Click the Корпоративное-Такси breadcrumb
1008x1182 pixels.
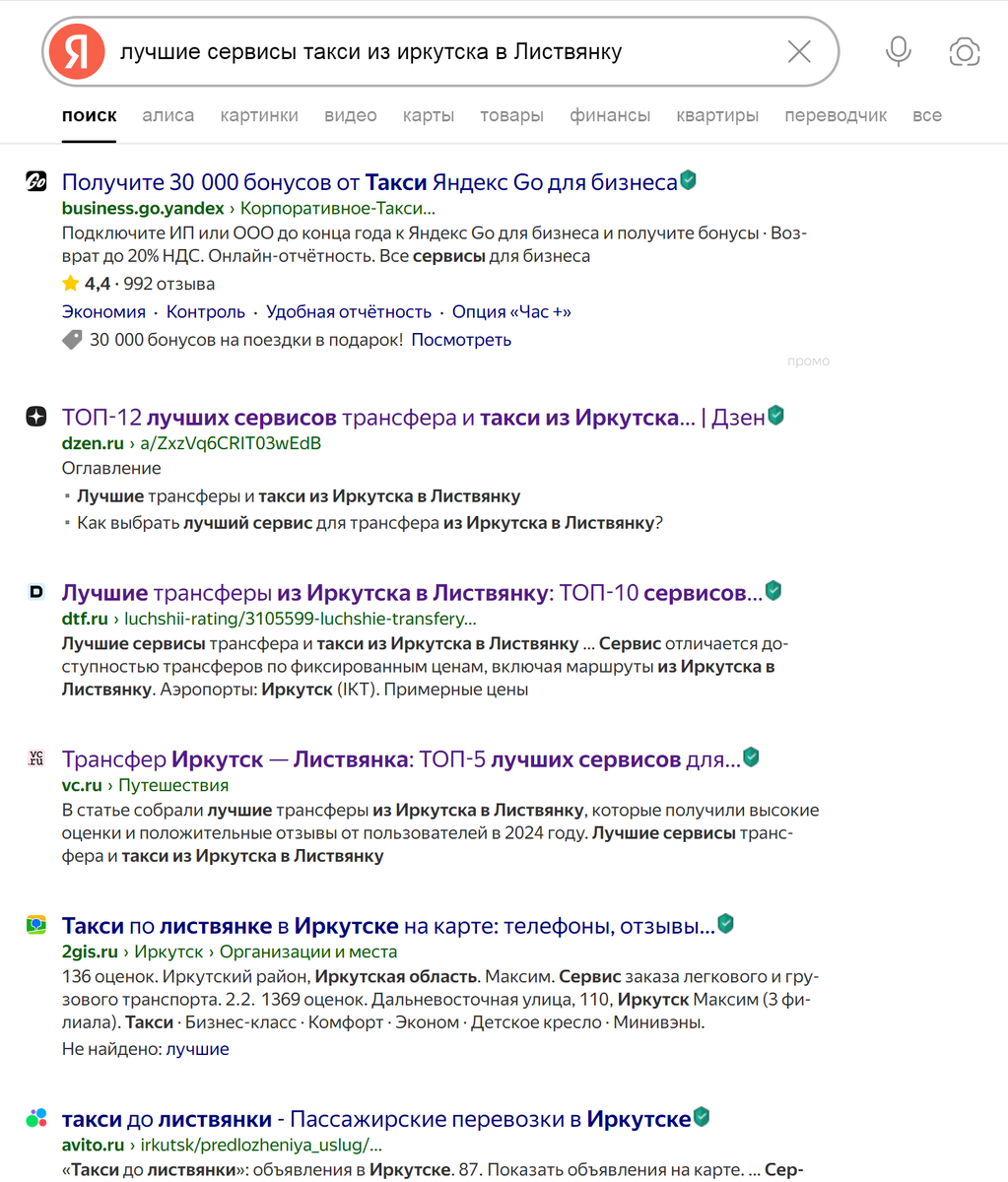tap(338, 208)
